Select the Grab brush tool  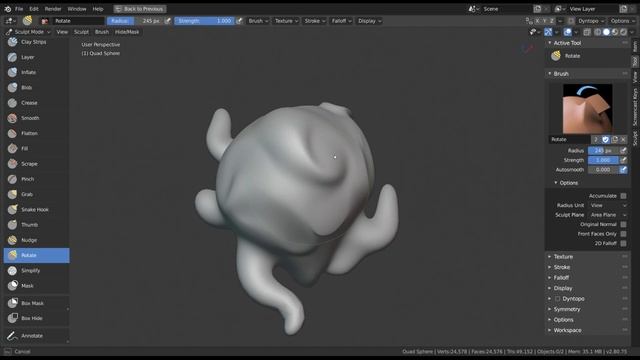coord(36,194)
